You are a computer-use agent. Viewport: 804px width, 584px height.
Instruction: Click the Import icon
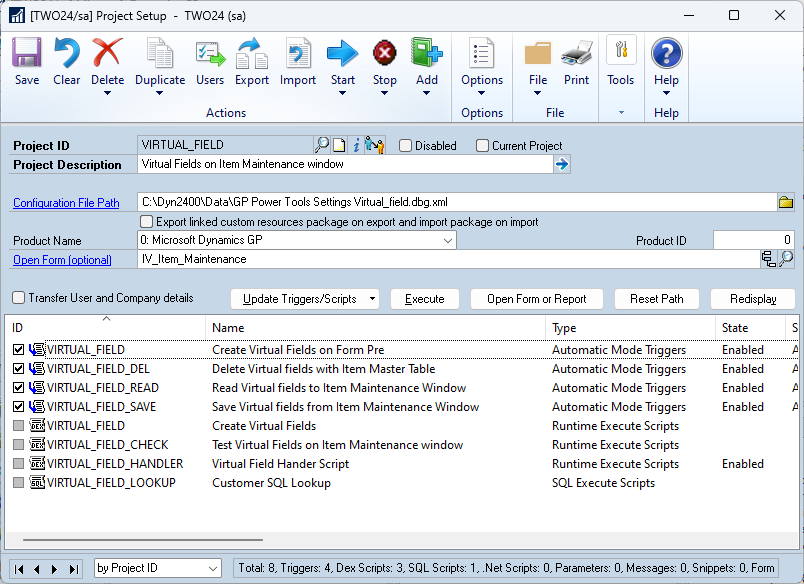[298, 53]
